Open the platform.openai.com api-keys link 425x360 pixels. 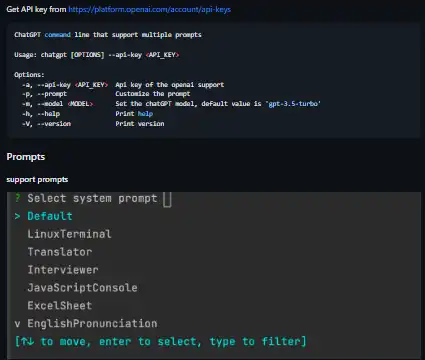(149, 9)
